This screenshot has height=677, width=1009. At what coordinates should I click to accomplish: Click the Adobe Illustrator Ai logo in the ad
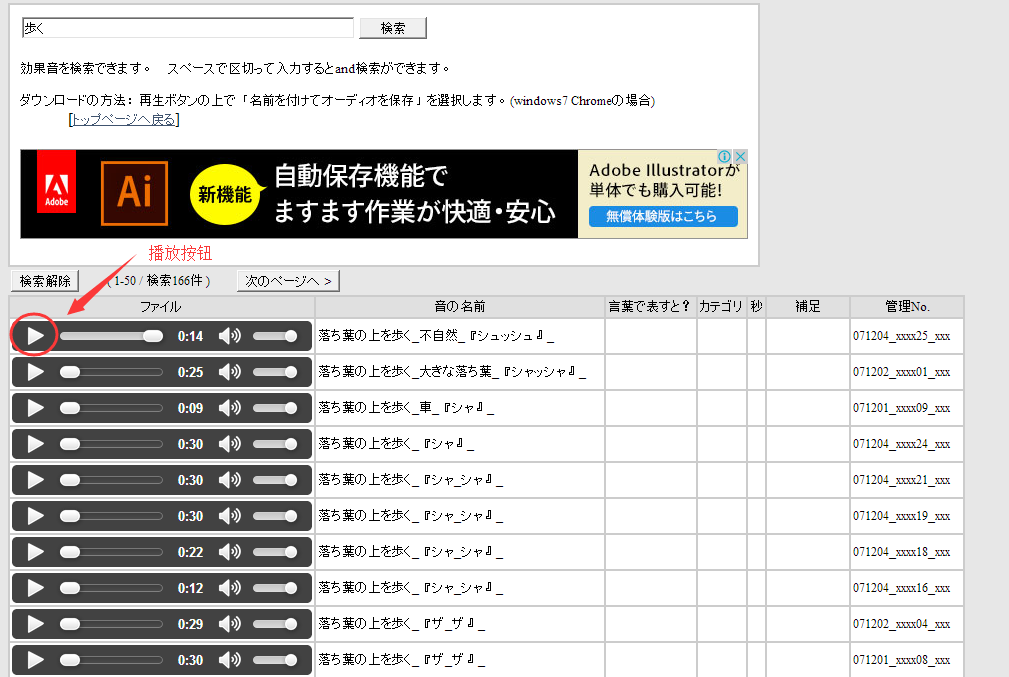coord(134,193)
